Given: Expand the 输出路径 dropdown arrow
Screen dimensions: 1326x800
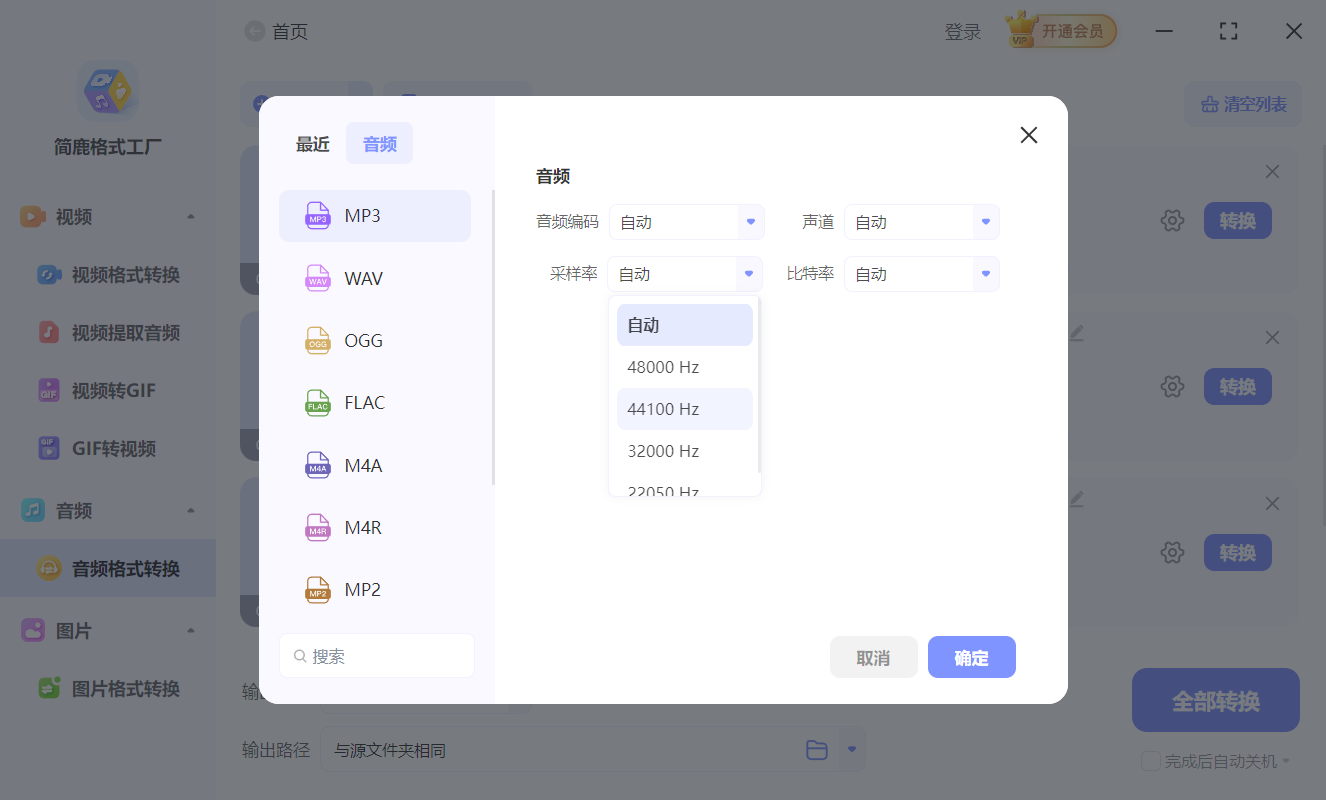Looking at the screenshot, I should coord(852,749).
